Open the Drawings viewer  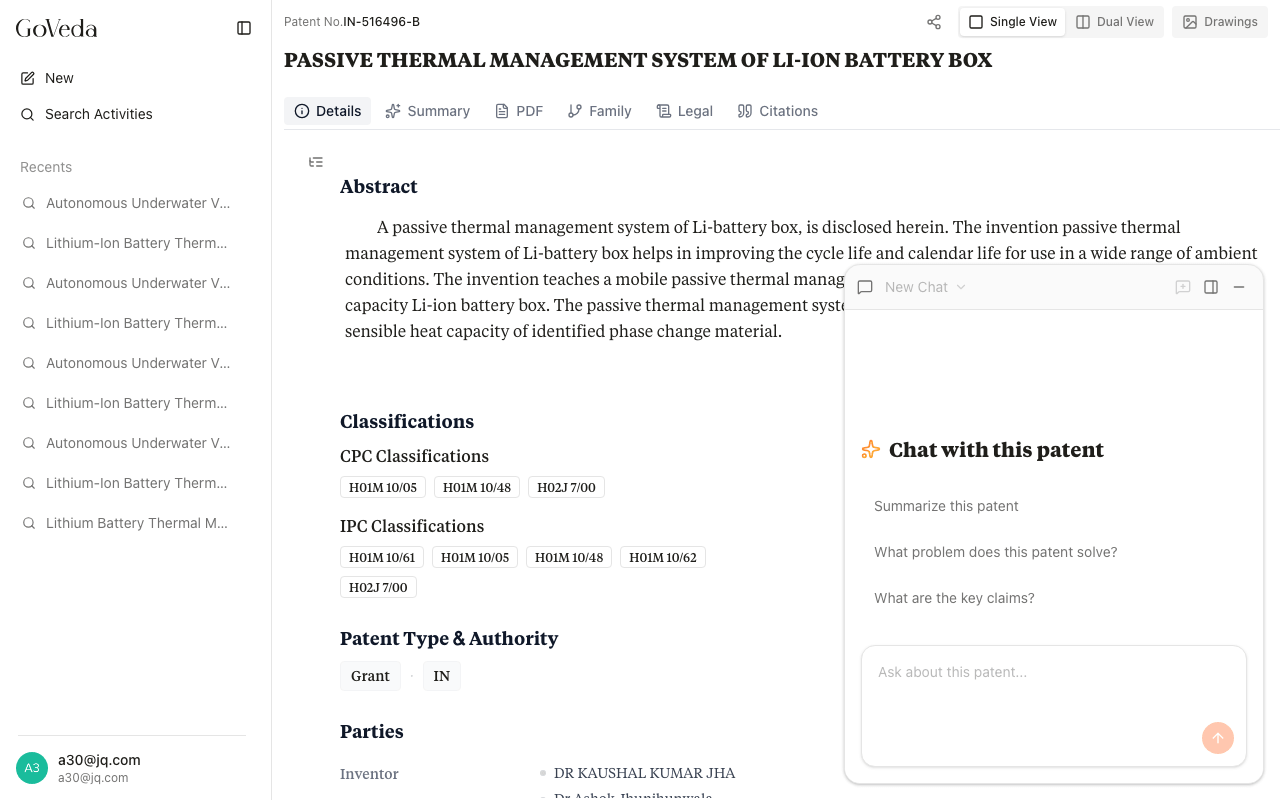[1220, 22]
